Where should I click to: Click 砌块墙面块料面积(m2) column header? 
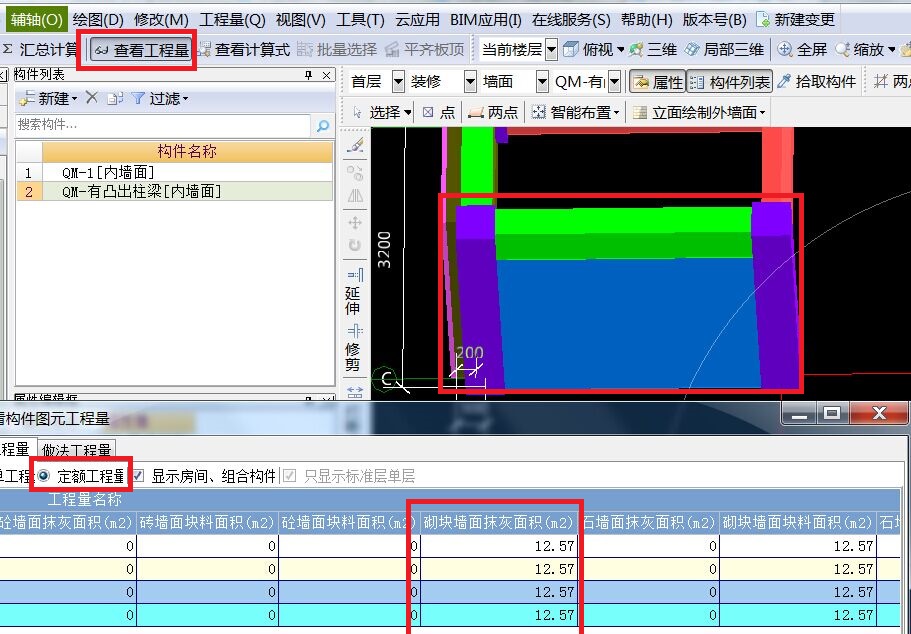798,522
